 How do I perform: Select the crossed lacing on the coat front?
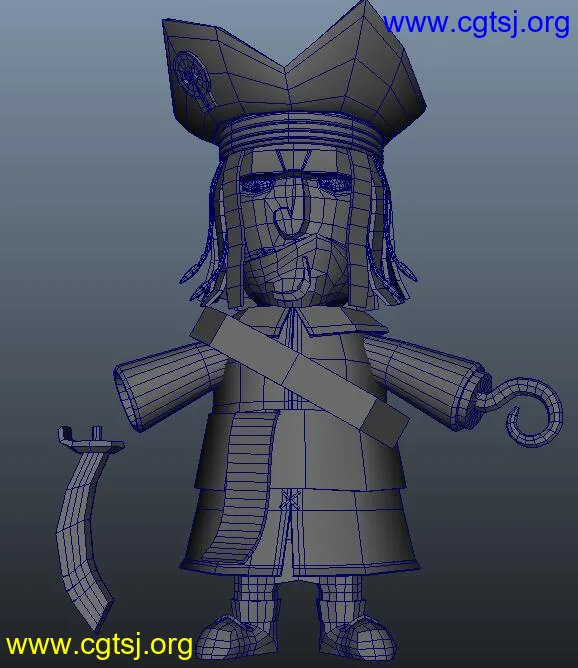290,498
